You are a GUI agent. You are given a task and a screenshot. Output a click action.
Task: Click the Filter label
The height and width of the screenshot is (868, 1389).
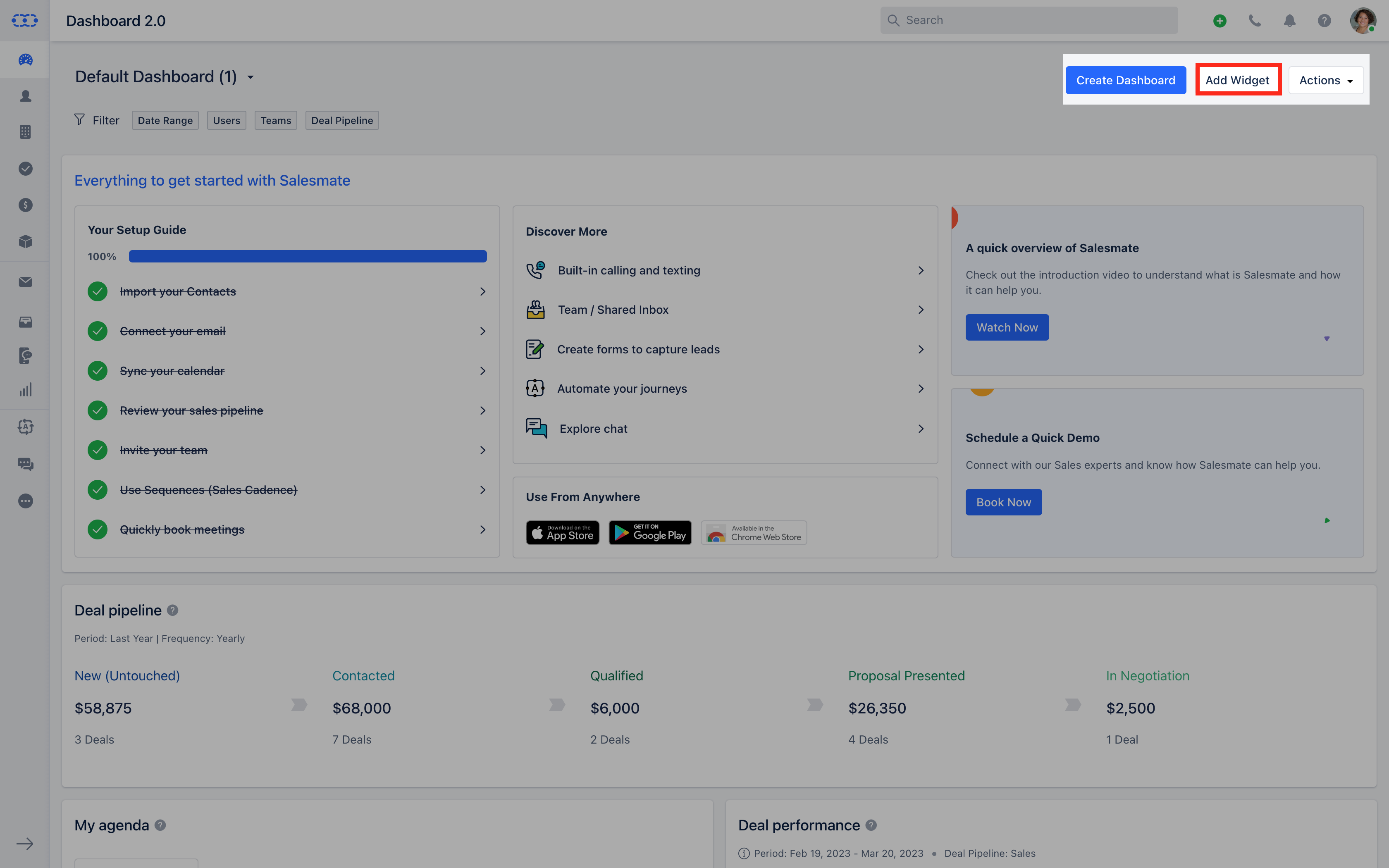(x=105, y=121)
